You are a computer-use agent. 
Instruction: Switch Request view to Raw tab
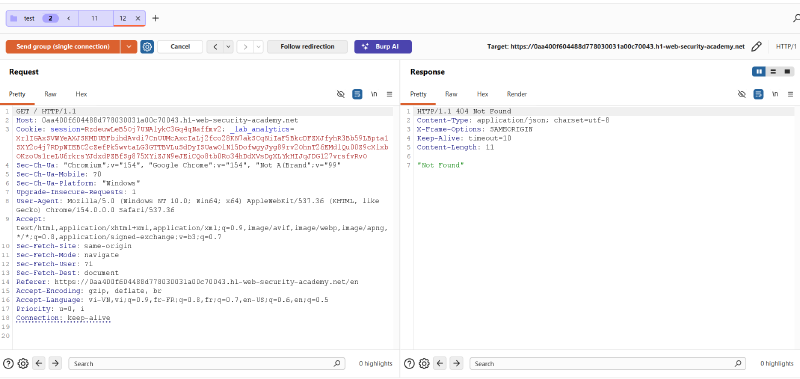coord(50,94)
